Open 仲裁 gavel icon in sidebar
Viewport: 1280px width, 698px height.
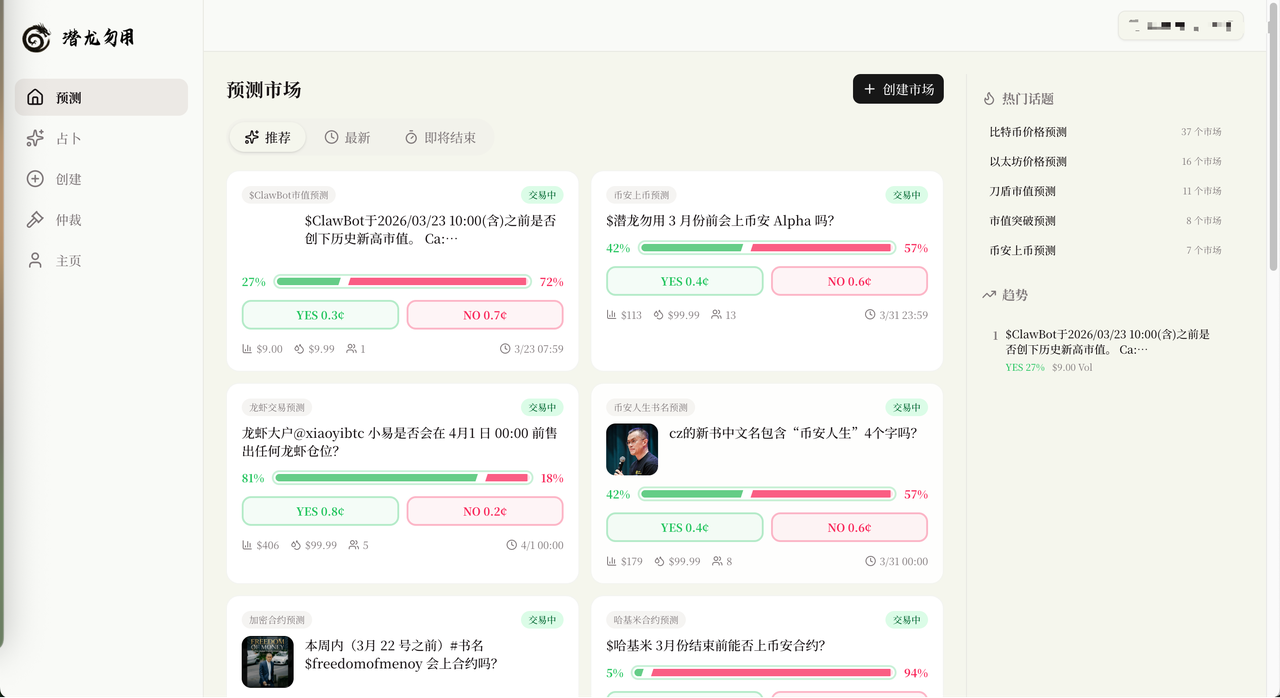pyautogui.click(x=35, y=219)
